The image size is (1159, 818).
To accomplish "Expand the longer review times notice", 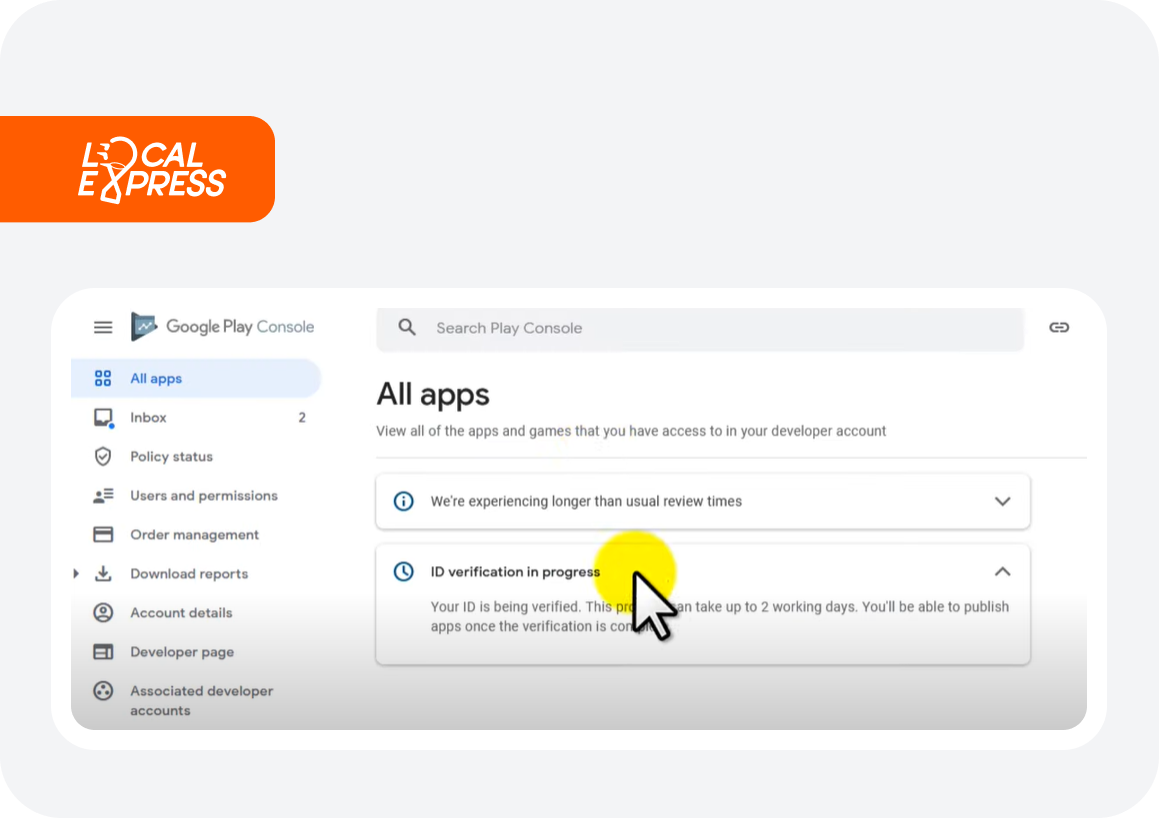I will pyautogui.click(x=1002, y=501).
